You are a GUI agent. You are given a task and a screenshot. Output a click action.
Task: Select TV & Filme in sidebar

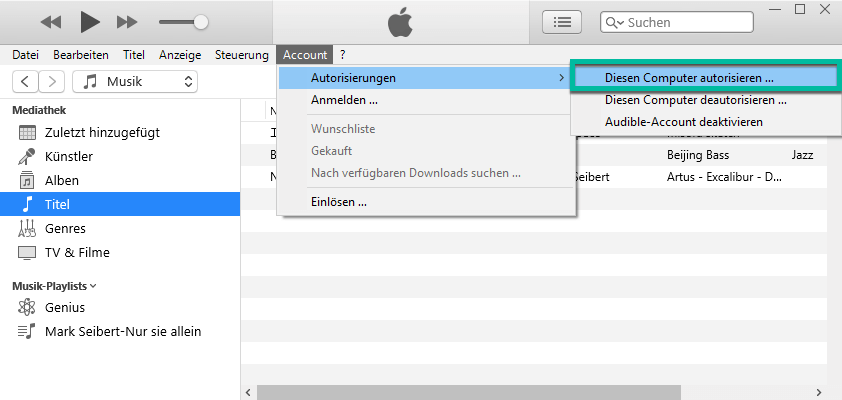(120, 252)
